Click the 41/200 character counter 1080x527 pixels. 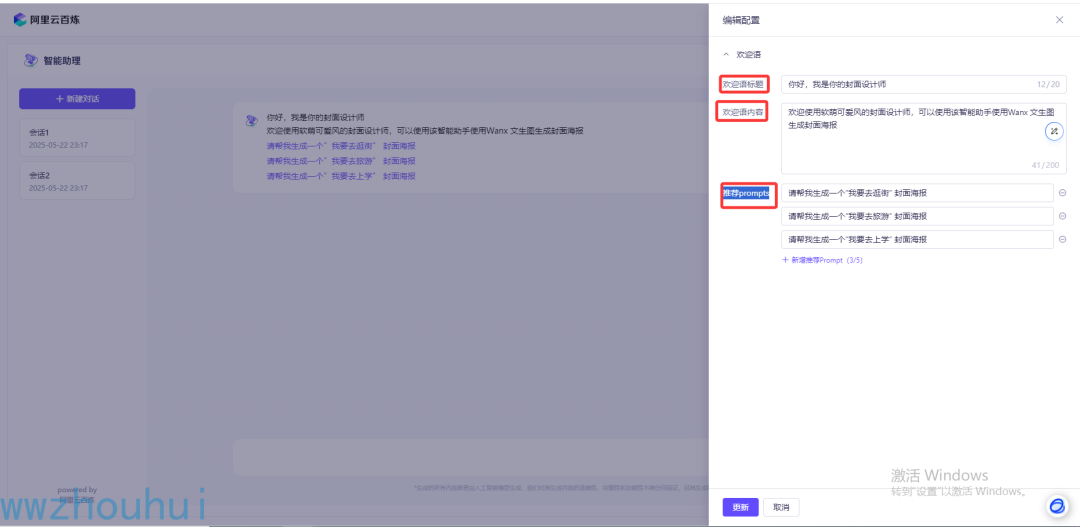(1046, 165)
